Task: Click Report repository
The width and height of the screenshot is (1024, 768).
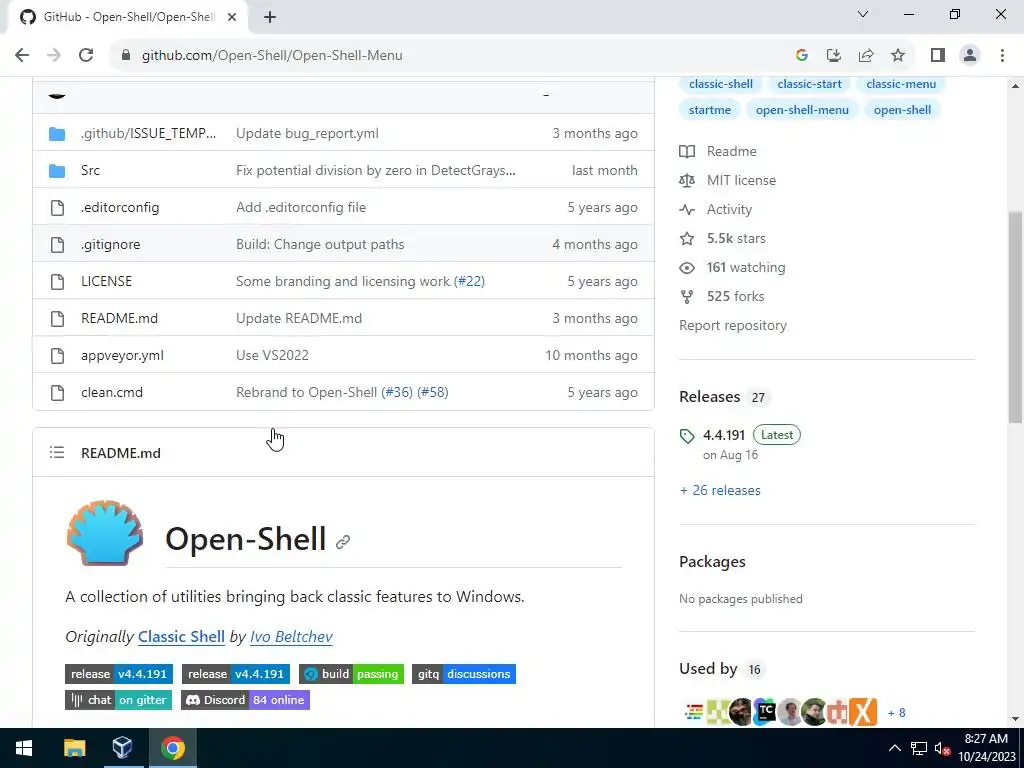Action: [733, 326]
